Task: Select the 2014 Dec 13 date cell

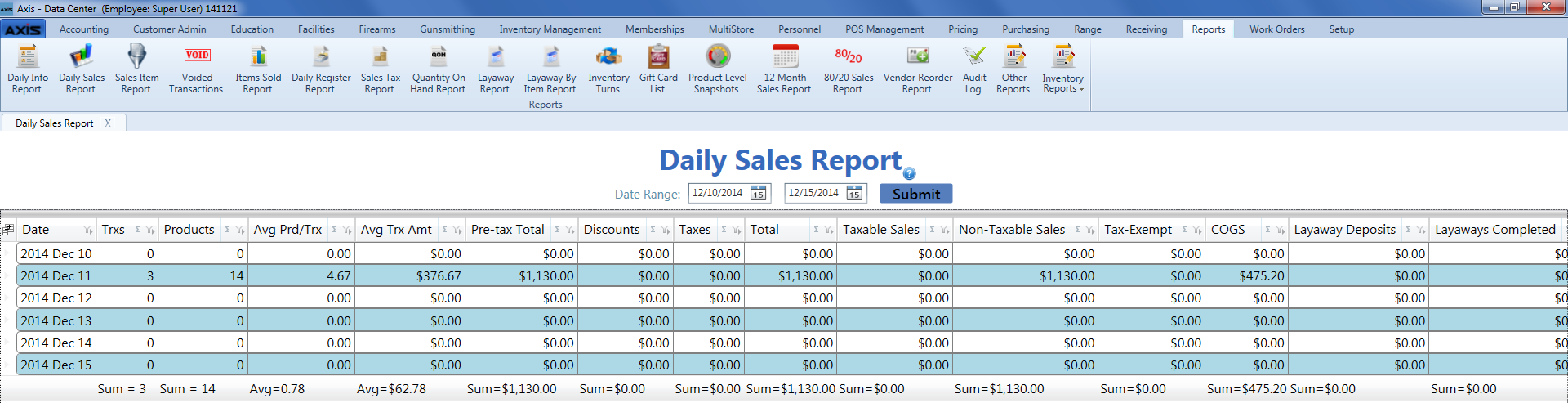Action: [56, 321]
